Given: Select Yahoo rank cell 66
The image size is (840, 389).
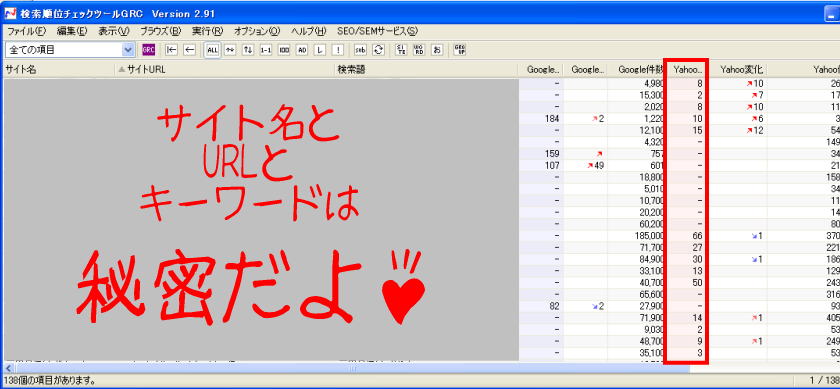Looking at the screenshot, I should [x=697, y=235].
